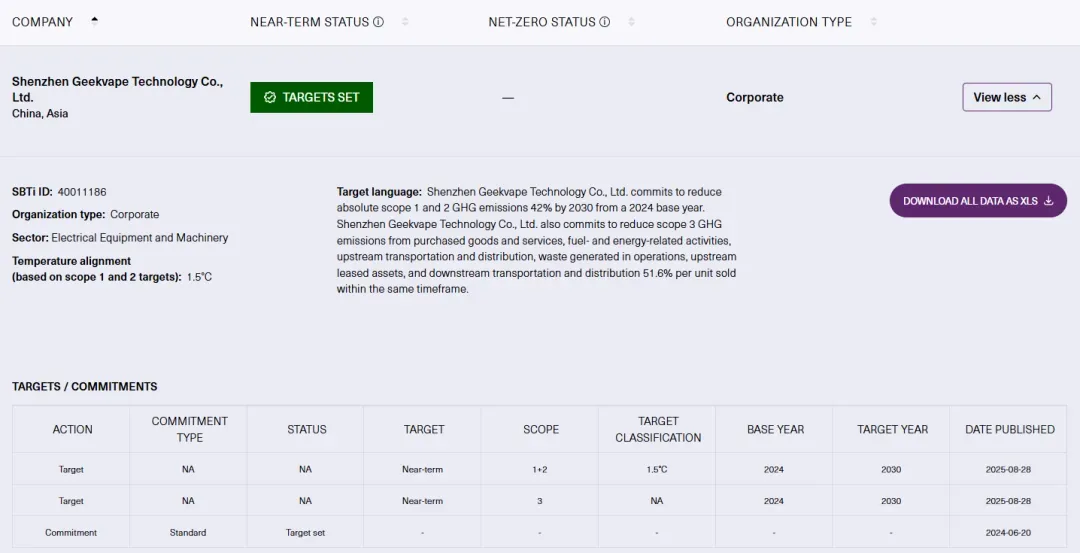Click the Target set status in Commitment row
This screenshot has height=553, width=1080.
point(305,533)
